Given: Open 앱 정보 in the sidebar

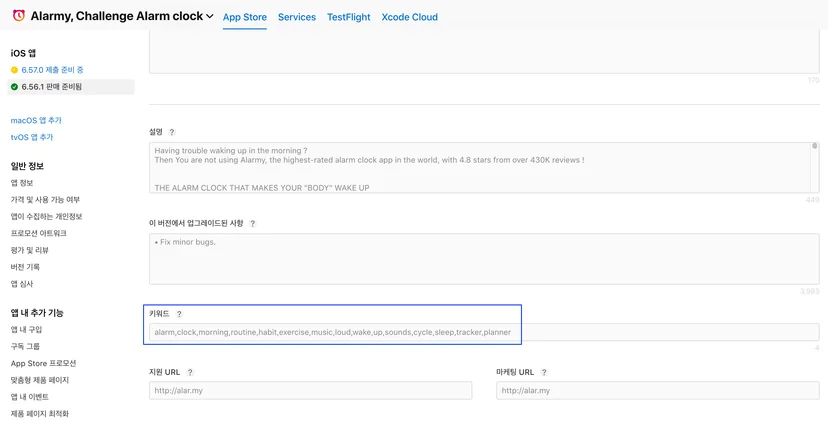Looking at the screenshot, I should 22,183.
